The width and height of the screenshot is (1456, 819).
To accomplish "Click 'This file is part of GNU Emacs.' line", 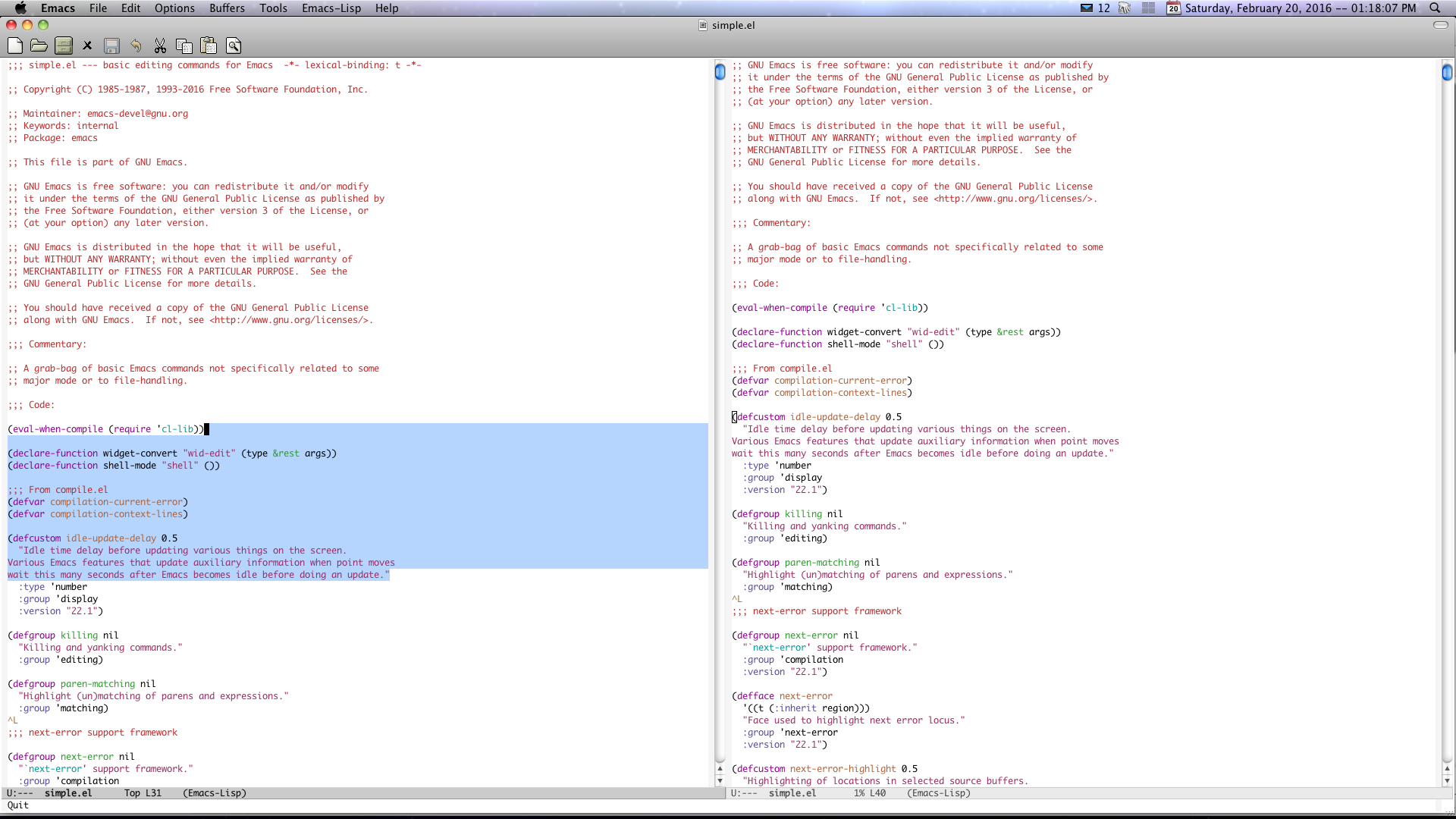I will point(97,162).
